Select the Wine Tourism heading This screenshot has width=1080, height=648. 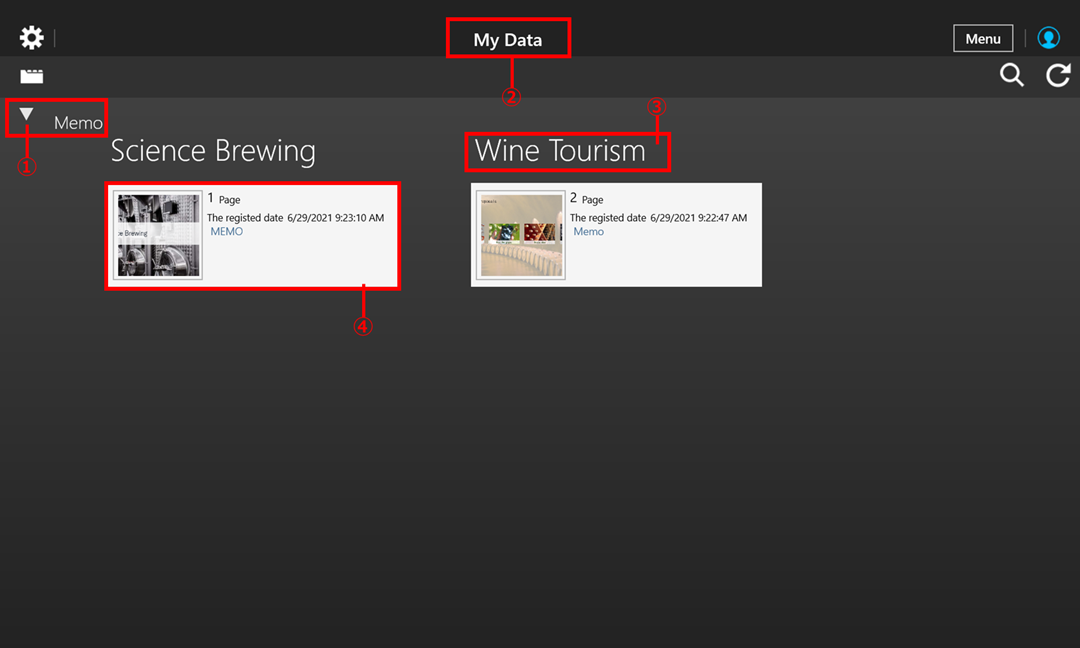(560, 151)
